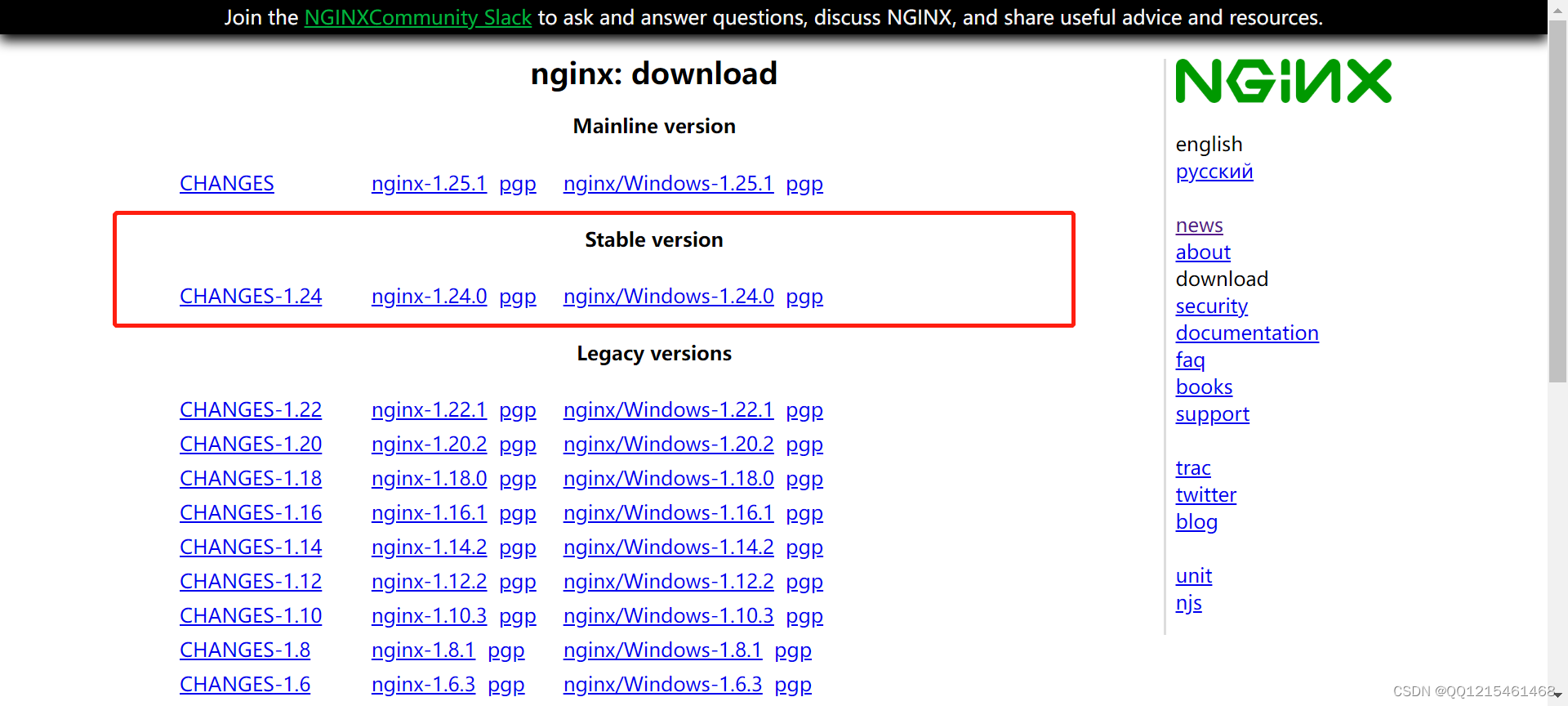This screenshot has height=706, width=1568.
Task: Open pgp signature for nginx-1.25.1
Action: pos(518,183)
